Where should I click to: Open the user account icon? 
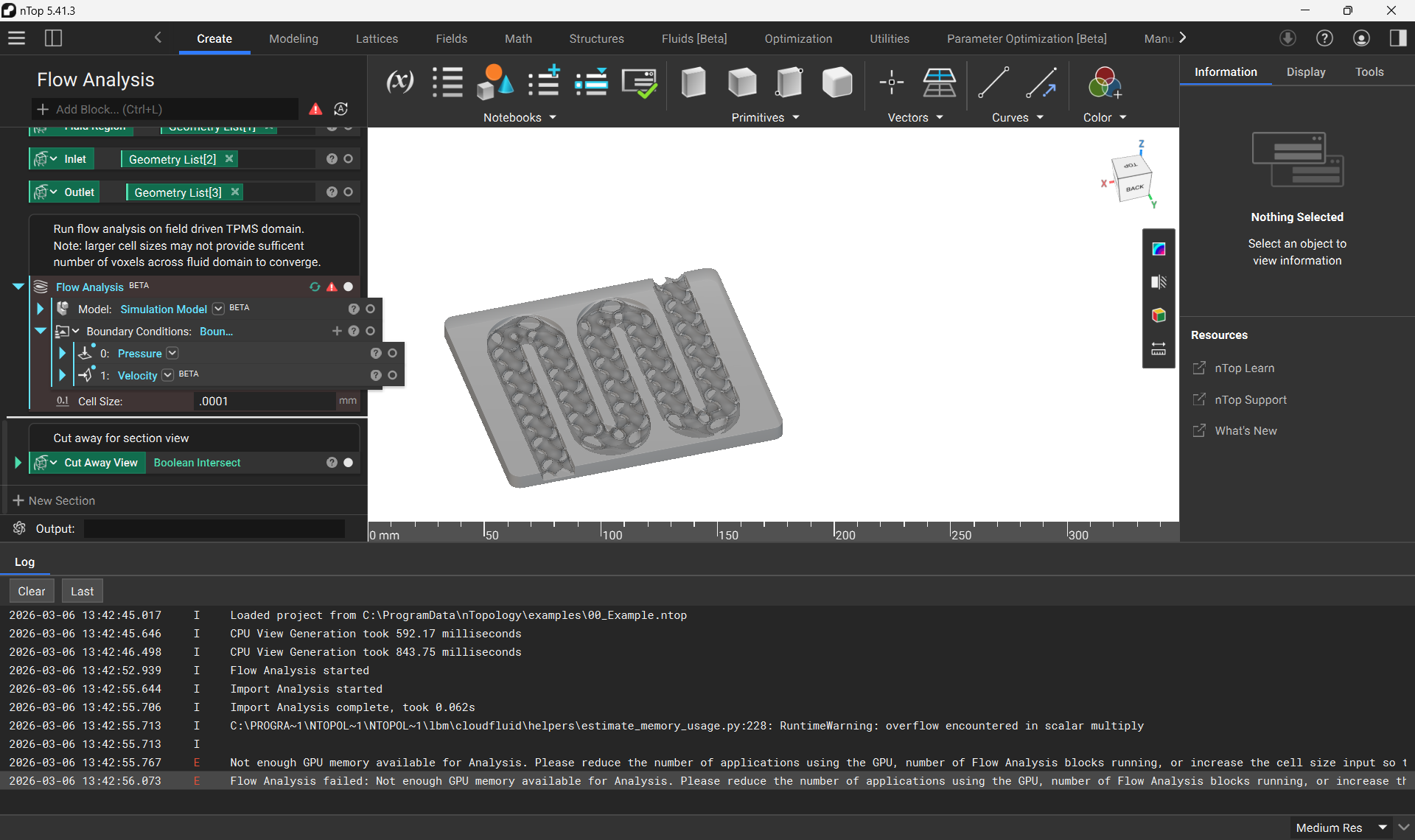[x=1361, y=38]
